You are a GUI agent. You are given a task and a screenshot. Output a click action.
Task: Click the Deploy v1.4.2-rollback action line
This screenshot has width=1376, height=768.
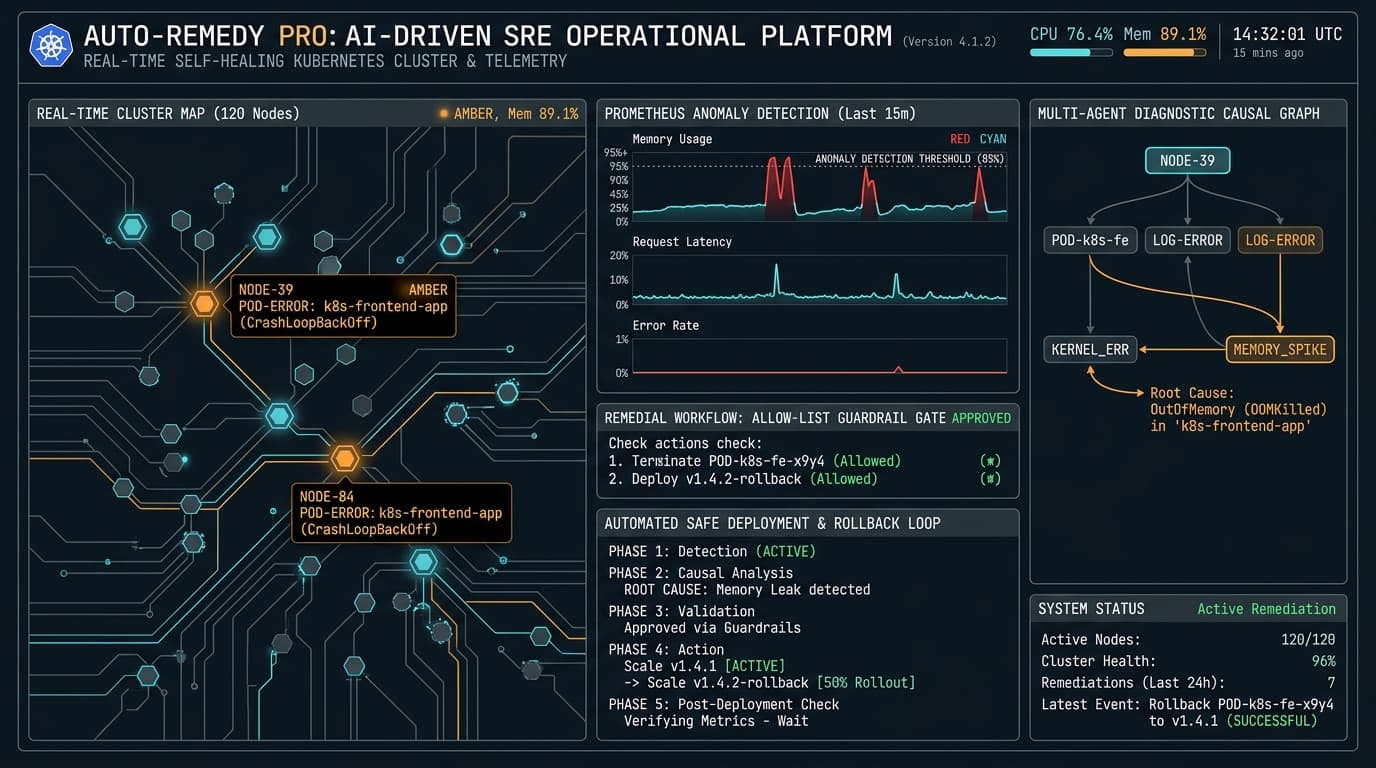(x=743, y=479)
